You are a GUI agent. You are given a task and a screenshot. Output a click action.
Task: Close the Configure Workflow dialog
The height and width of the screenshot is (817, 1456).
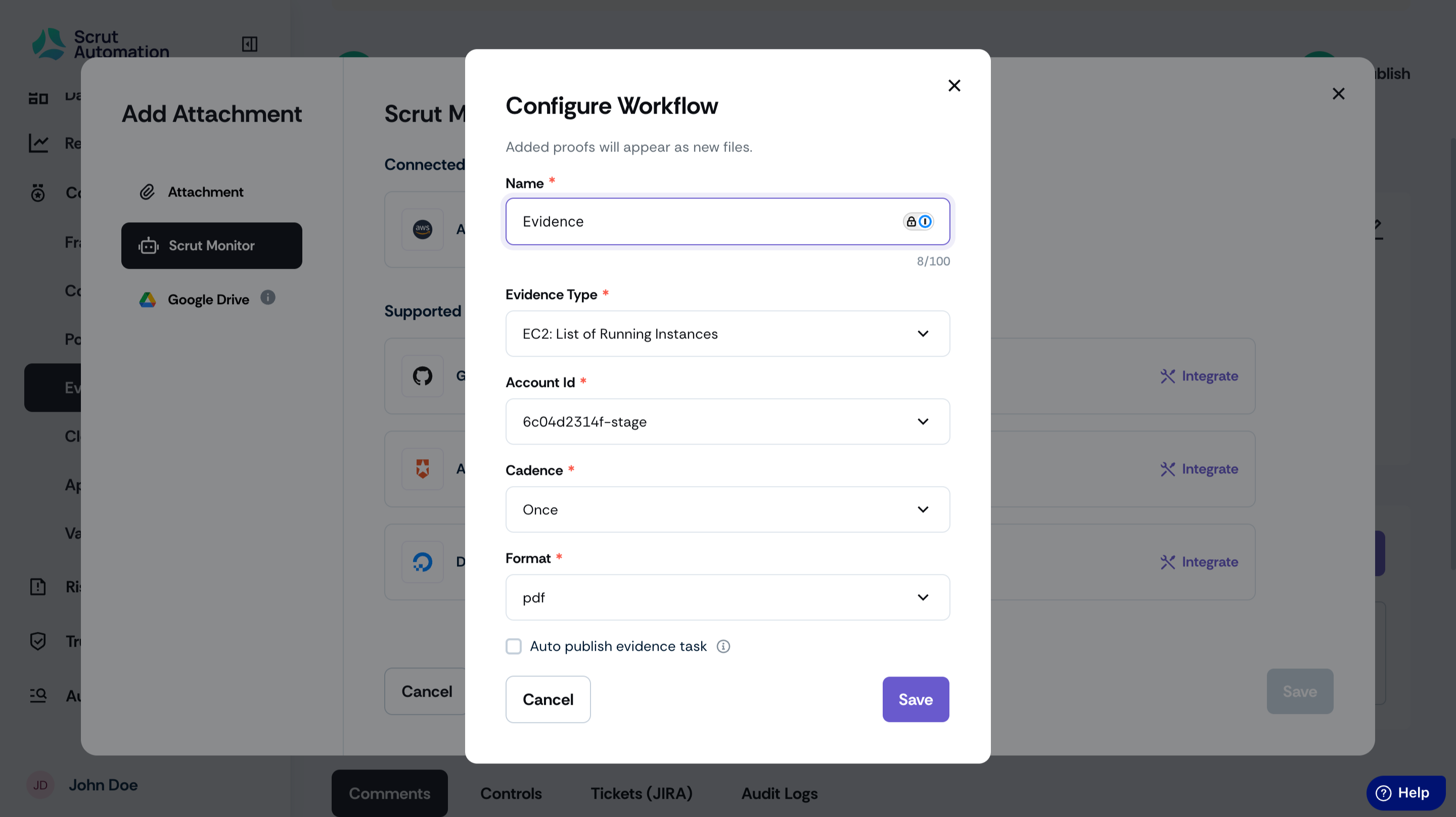click(954, 85)
